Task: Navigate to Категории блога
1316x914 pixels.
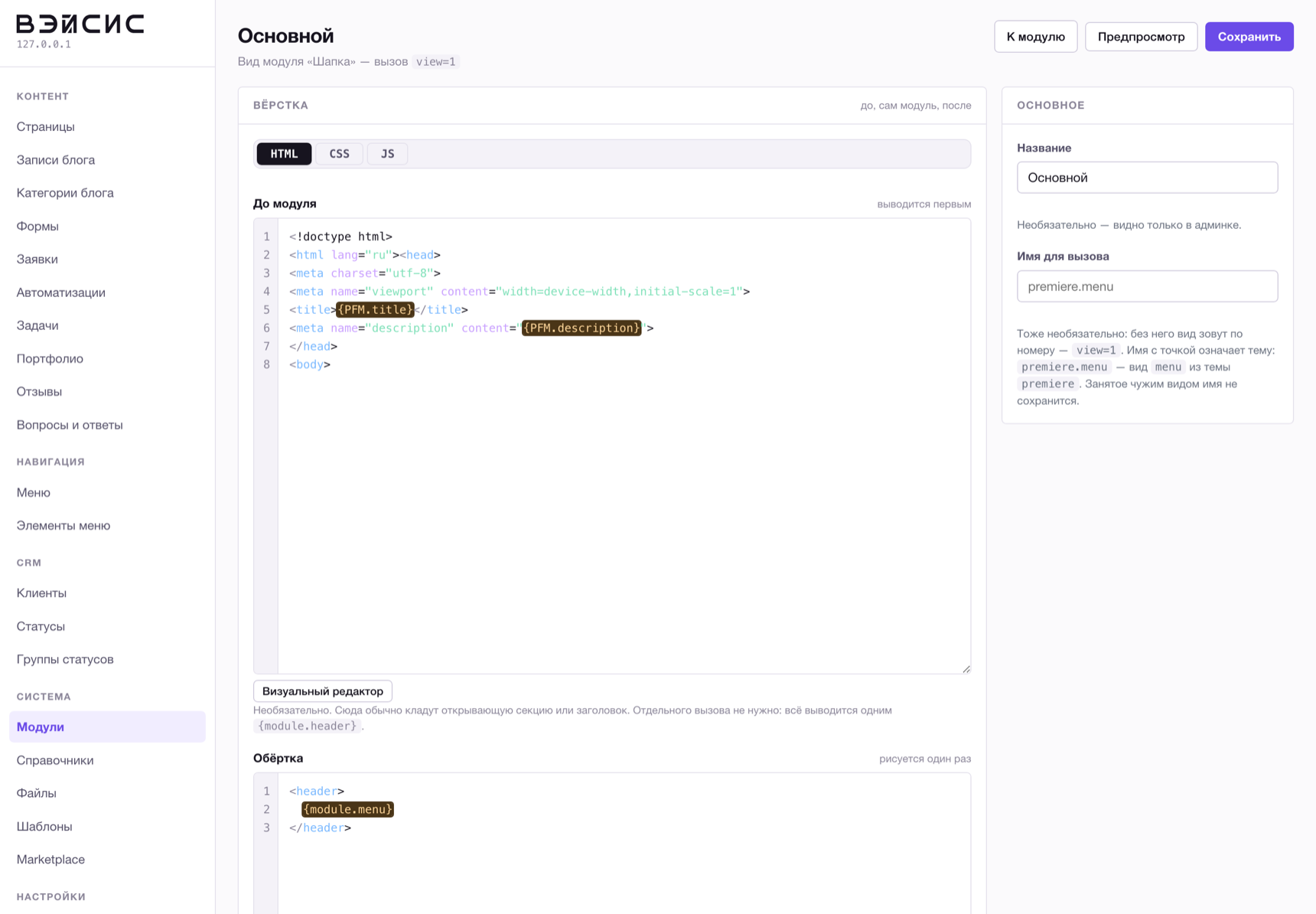Action: pyautogui.click(x=65, y=193)
